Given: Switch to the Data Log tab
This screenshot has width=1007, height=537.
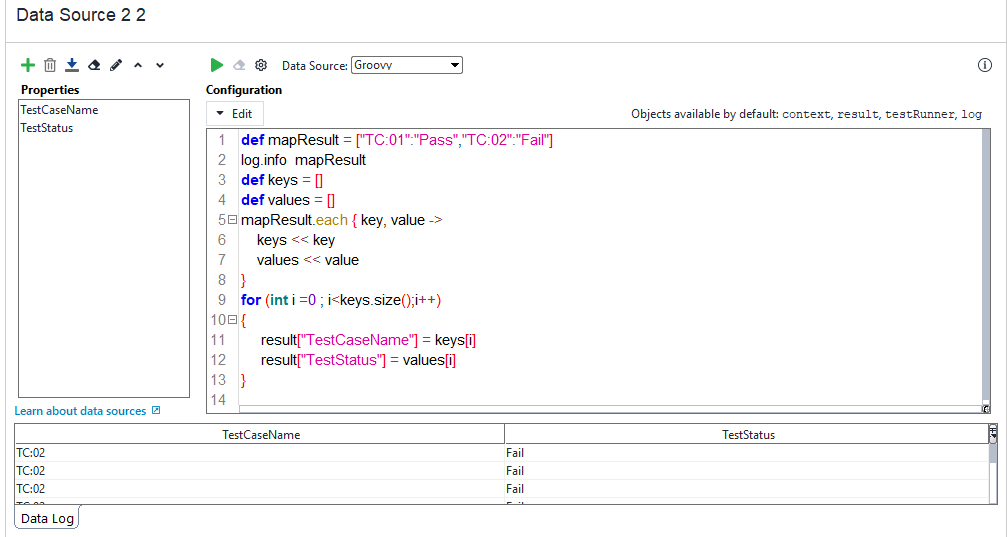Looking at the screenshot, I should pos(47,519).
